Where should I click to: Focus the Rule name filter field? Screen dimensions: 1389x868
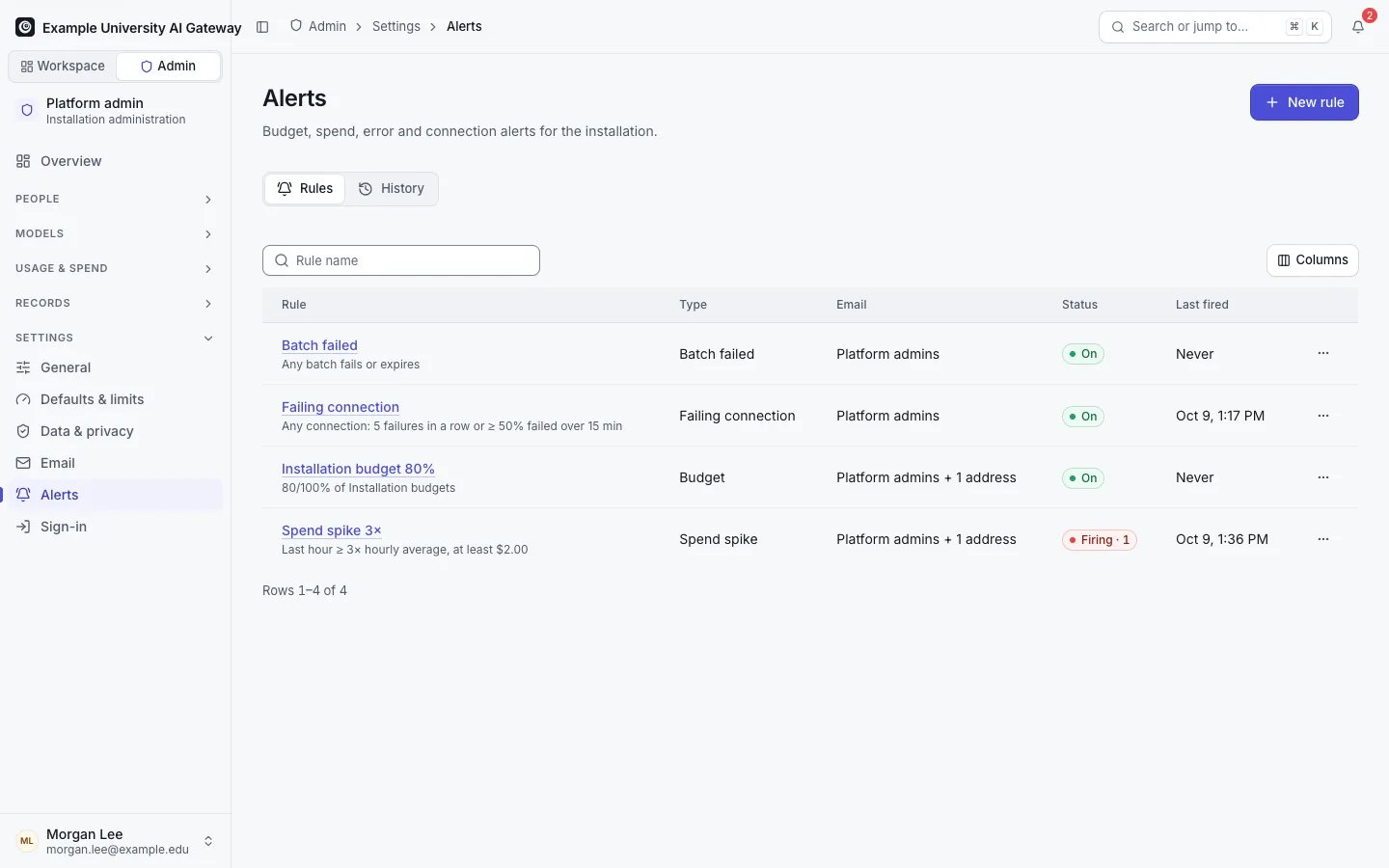[401, 260]
